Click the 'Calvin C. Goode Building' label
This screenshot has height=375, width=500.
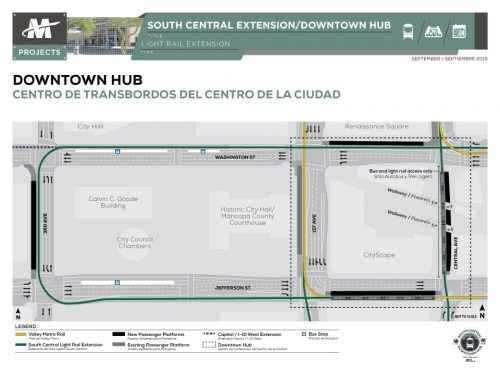pyautogui.click(x=113, y=202)
